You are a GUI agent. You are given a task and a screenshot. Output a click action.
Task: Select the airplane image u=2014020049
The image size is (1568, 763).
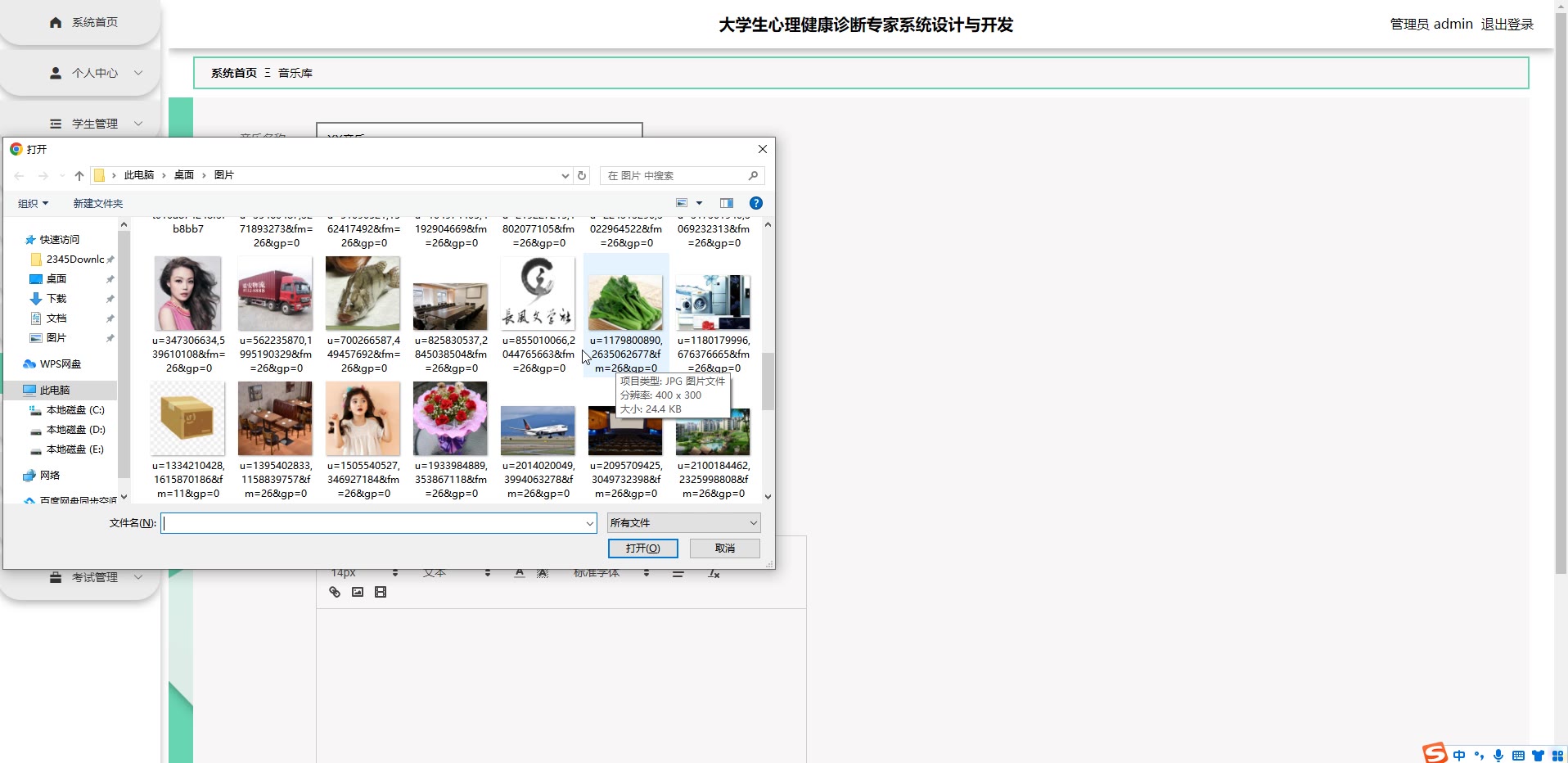click(x=538, y=431)
